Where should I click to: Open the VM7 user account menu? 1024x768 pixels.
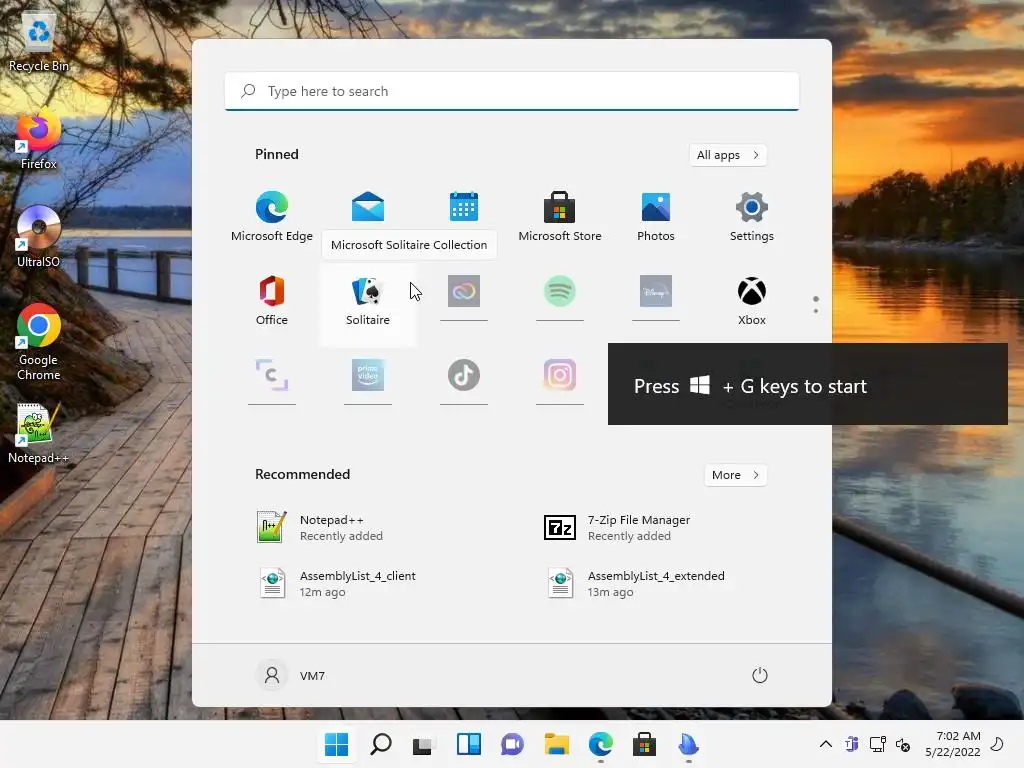(x=291, y=675)
